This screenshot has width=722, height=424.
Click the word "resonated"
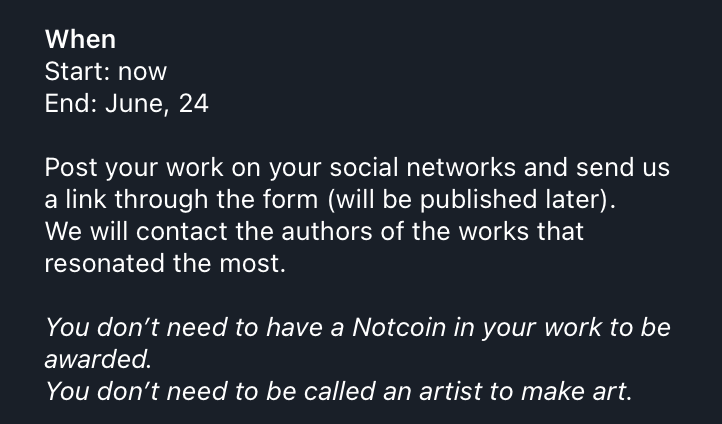coord(105,263)
